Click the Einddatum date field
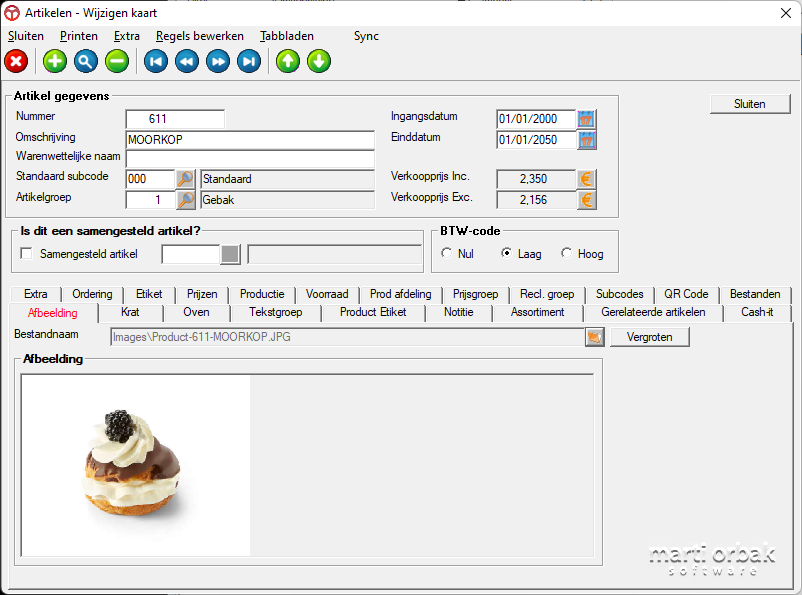 click(536, 140)
